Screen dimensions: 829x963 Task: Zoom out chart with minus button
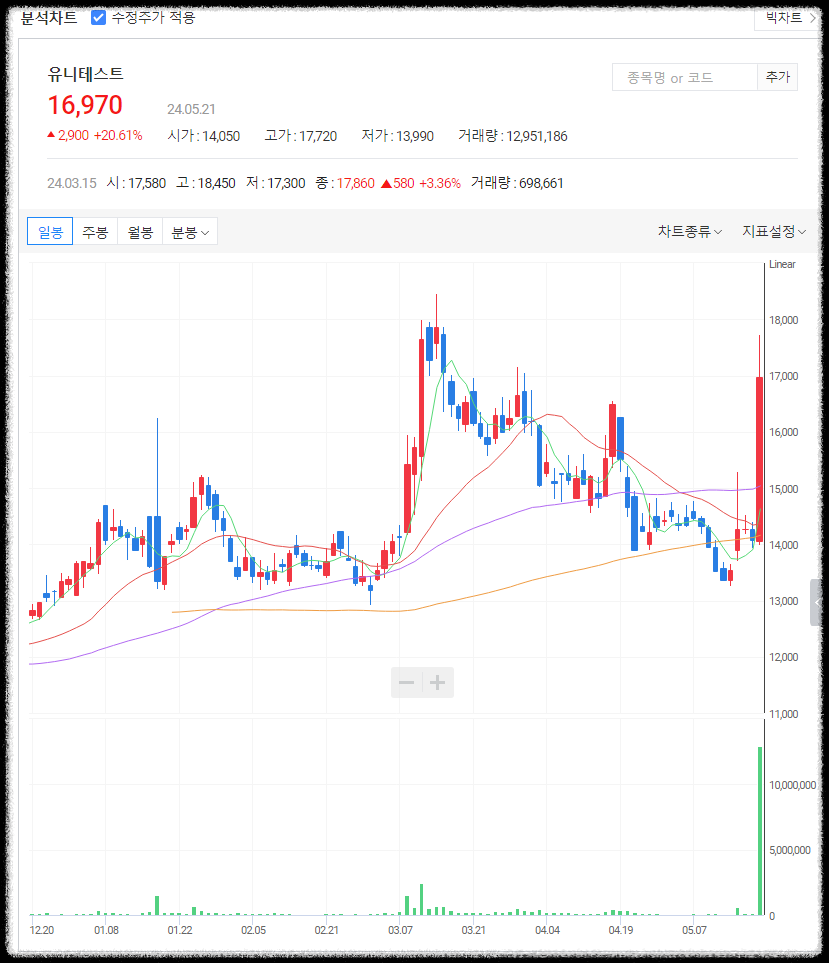click(407, 682)
